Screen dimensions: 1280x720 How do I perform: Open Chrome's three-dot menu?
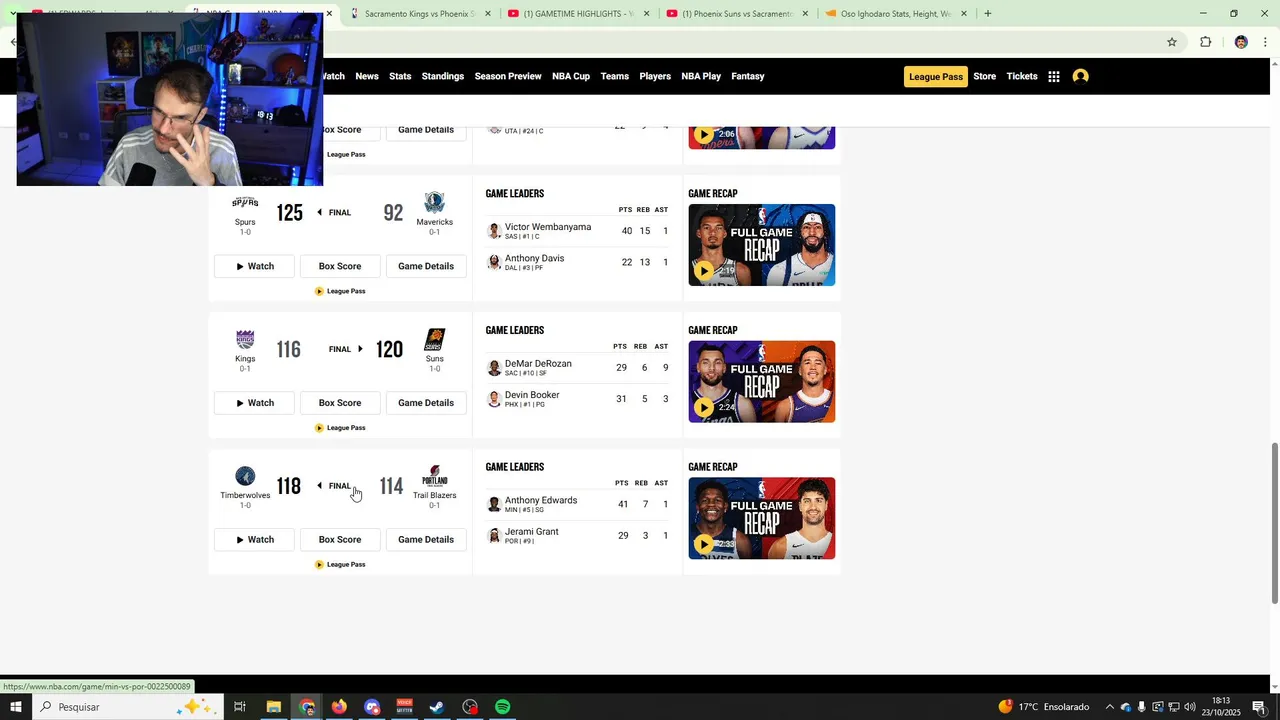[x=1266, y=42]
